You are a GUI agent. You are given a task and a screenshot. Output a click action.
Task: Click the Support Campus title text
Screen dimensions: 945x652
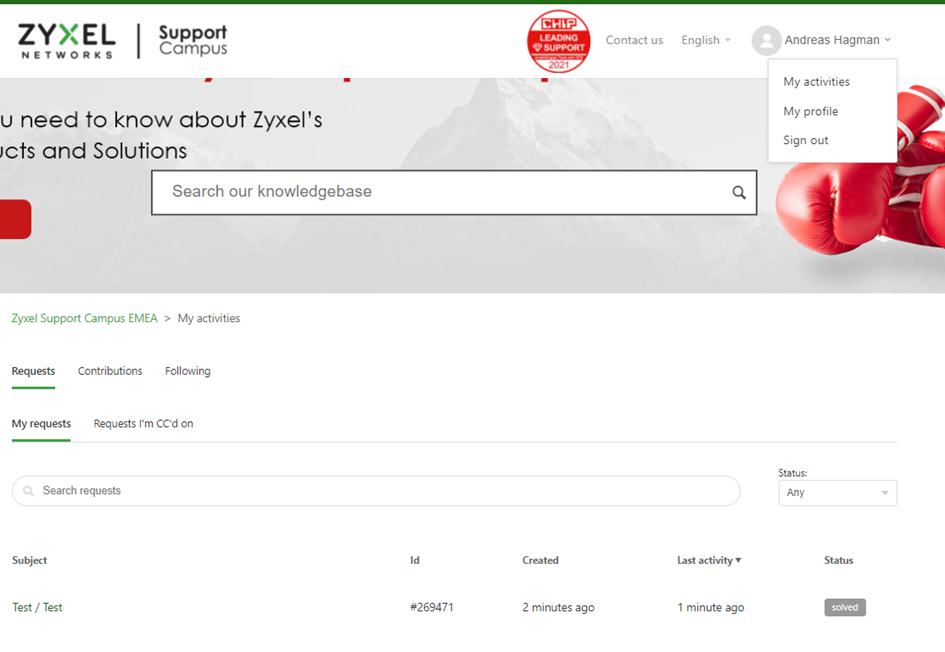coord(193,40)
